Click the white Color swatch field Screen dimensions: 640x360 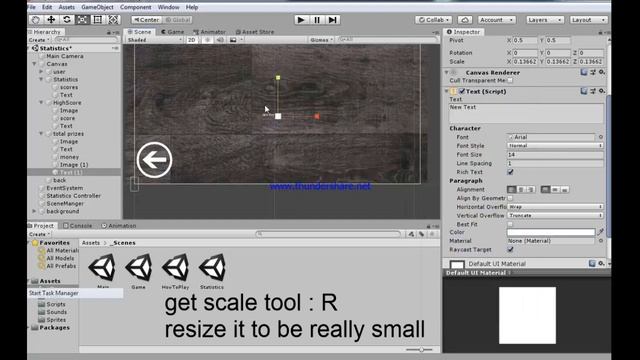pos(551,232)
